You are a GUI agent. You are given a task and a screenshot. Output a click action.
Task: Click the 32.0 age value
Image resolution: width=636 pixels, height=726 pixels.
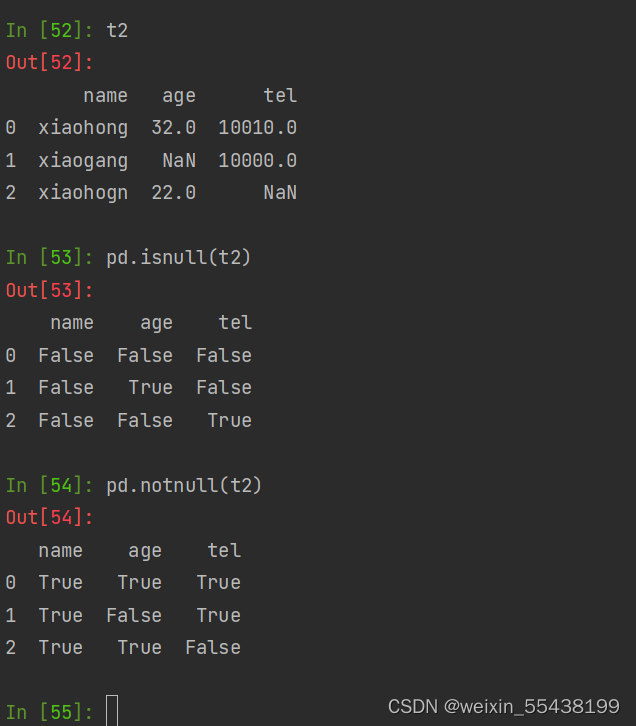click(173, 128)
